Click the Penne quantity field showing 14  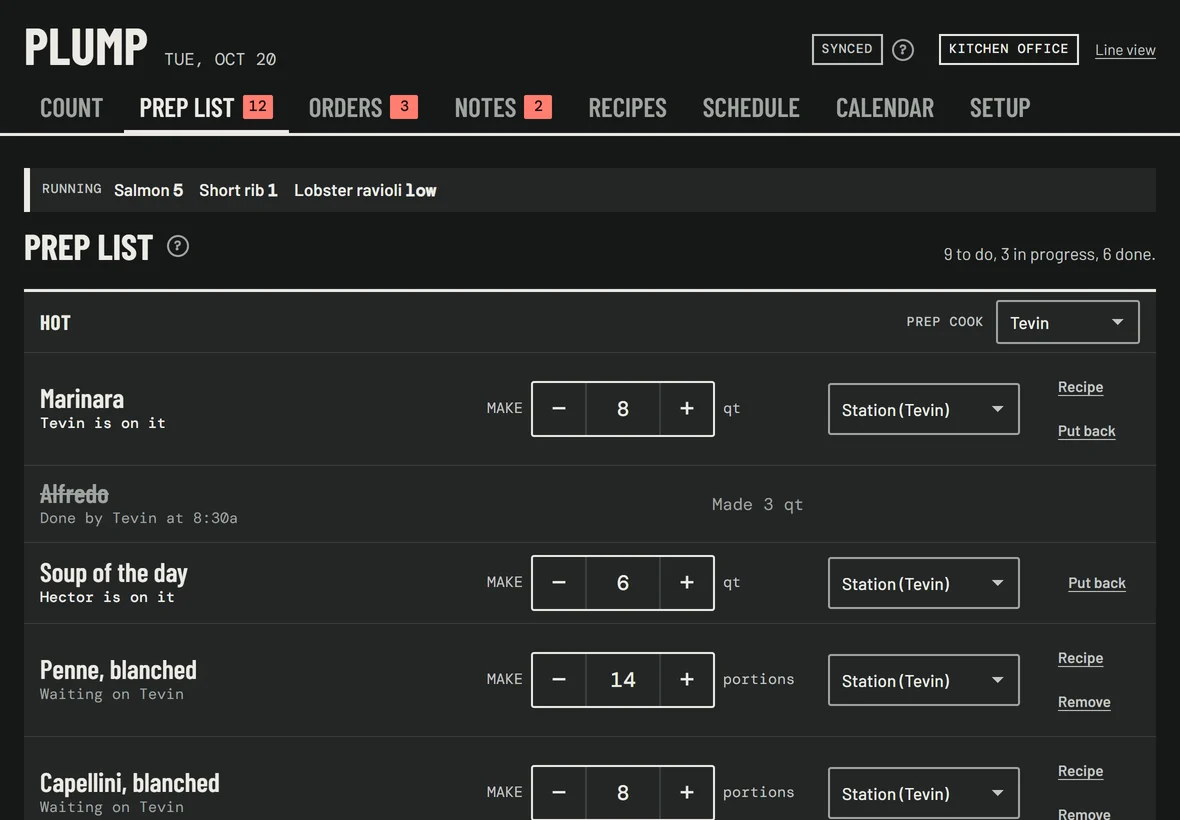(622, 680)
